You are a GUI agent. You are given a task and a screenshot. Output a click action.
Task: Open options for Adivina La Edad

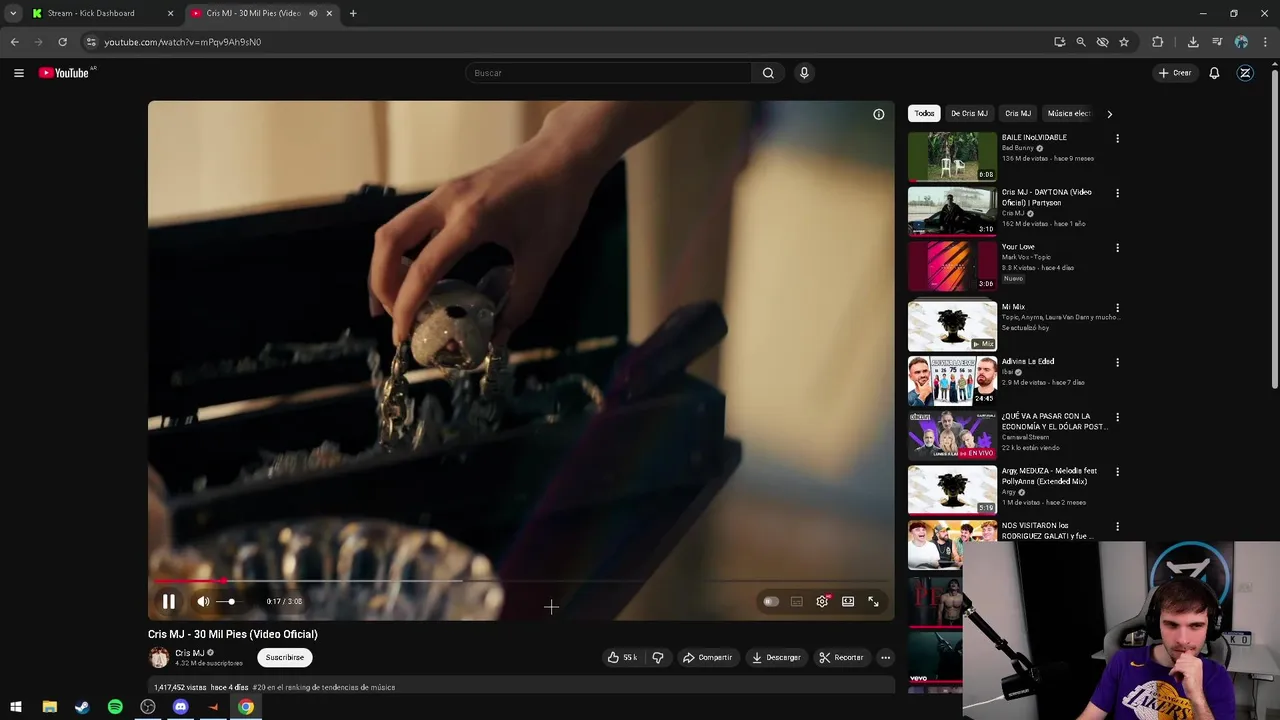pyautogui.click(x=1117, y=362)
